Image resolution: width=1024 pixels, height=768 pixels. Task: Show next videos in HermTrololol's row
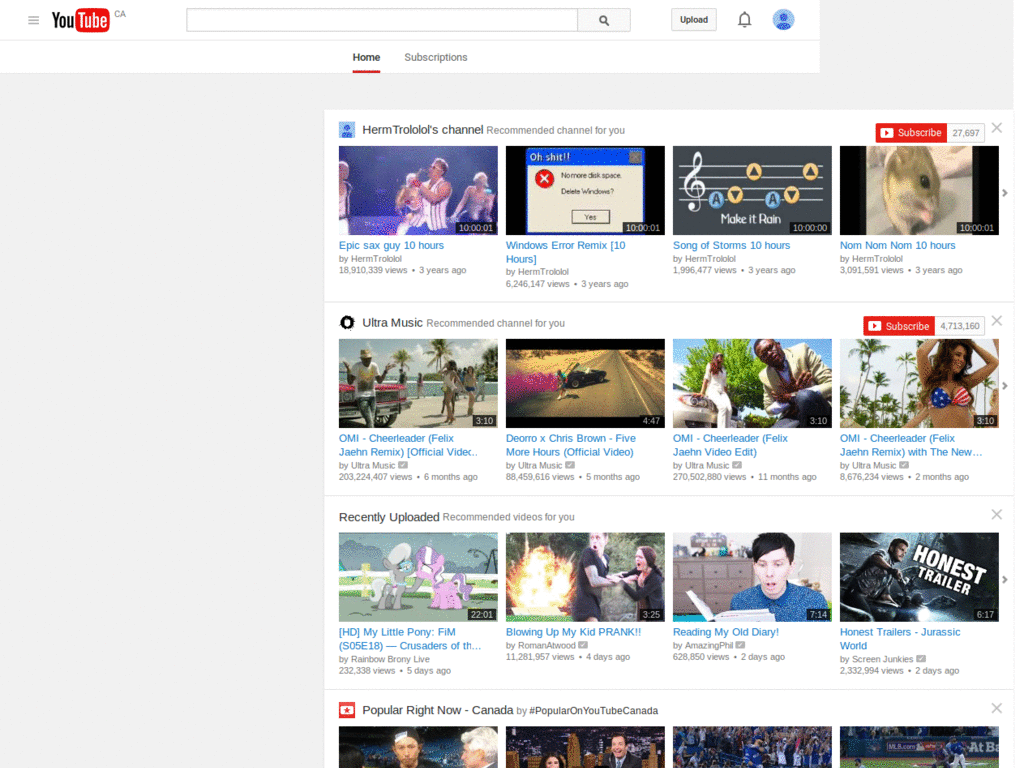(x=1005, y=193)
